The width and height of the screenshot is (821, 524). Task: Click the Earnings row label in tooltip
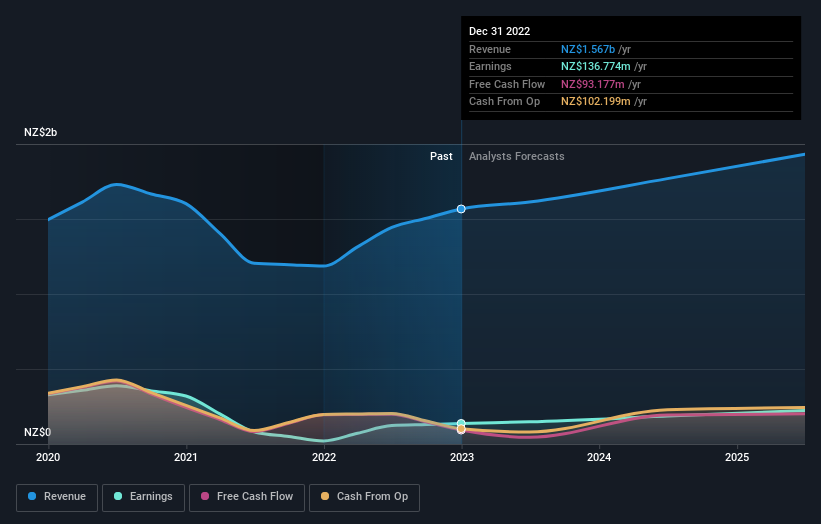point(491,66)
